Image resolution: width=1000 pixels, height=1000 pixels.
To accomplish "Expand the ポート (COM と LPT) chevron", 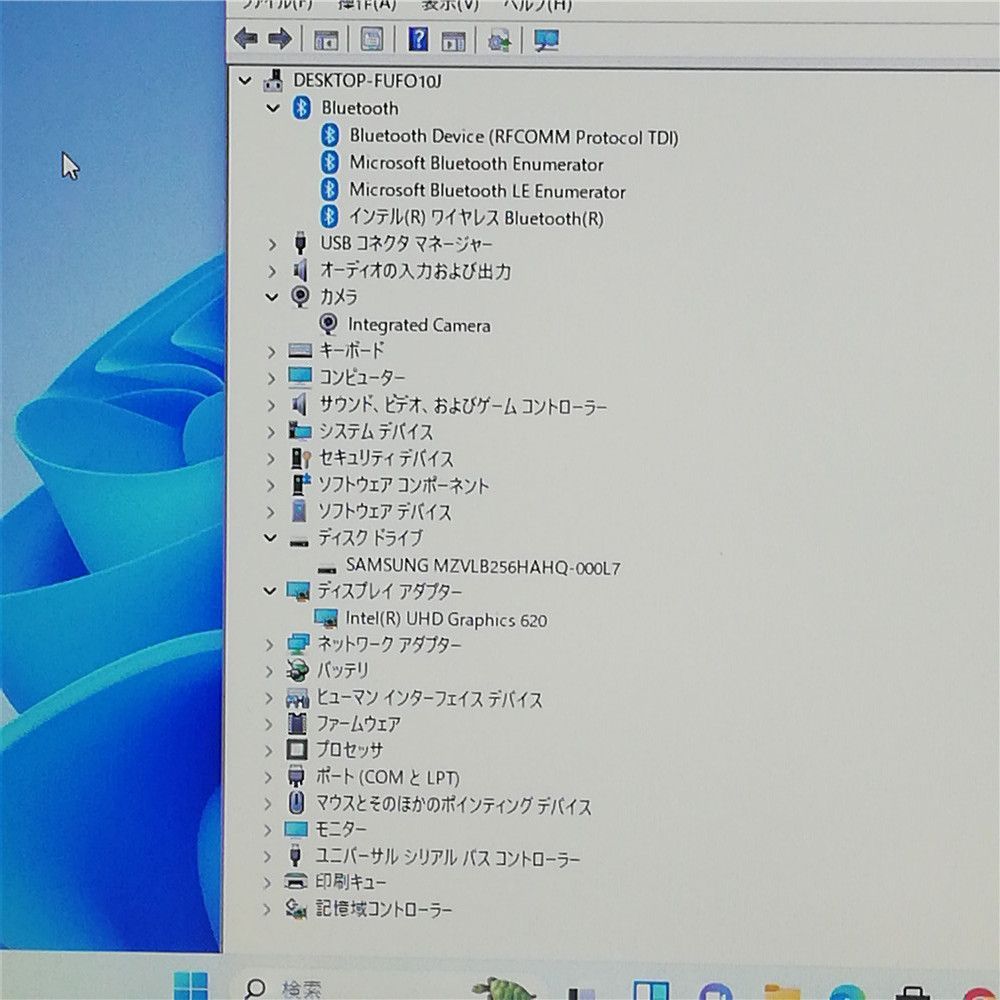I will [x=268, y=777].
